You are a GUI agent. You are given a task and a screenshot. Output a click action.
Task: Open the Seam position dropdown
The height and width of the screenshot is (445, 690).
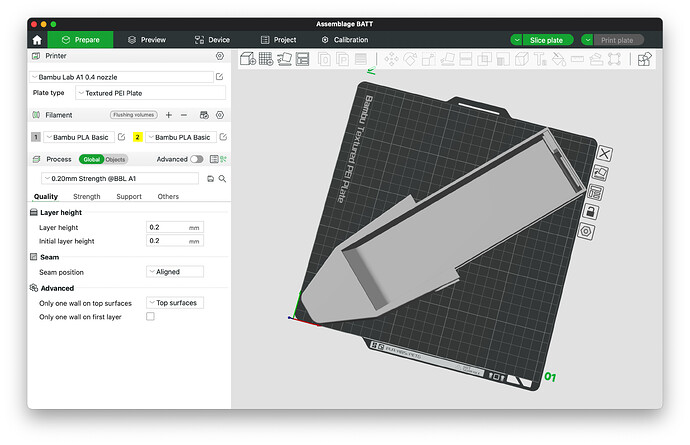tap(175, 272)
